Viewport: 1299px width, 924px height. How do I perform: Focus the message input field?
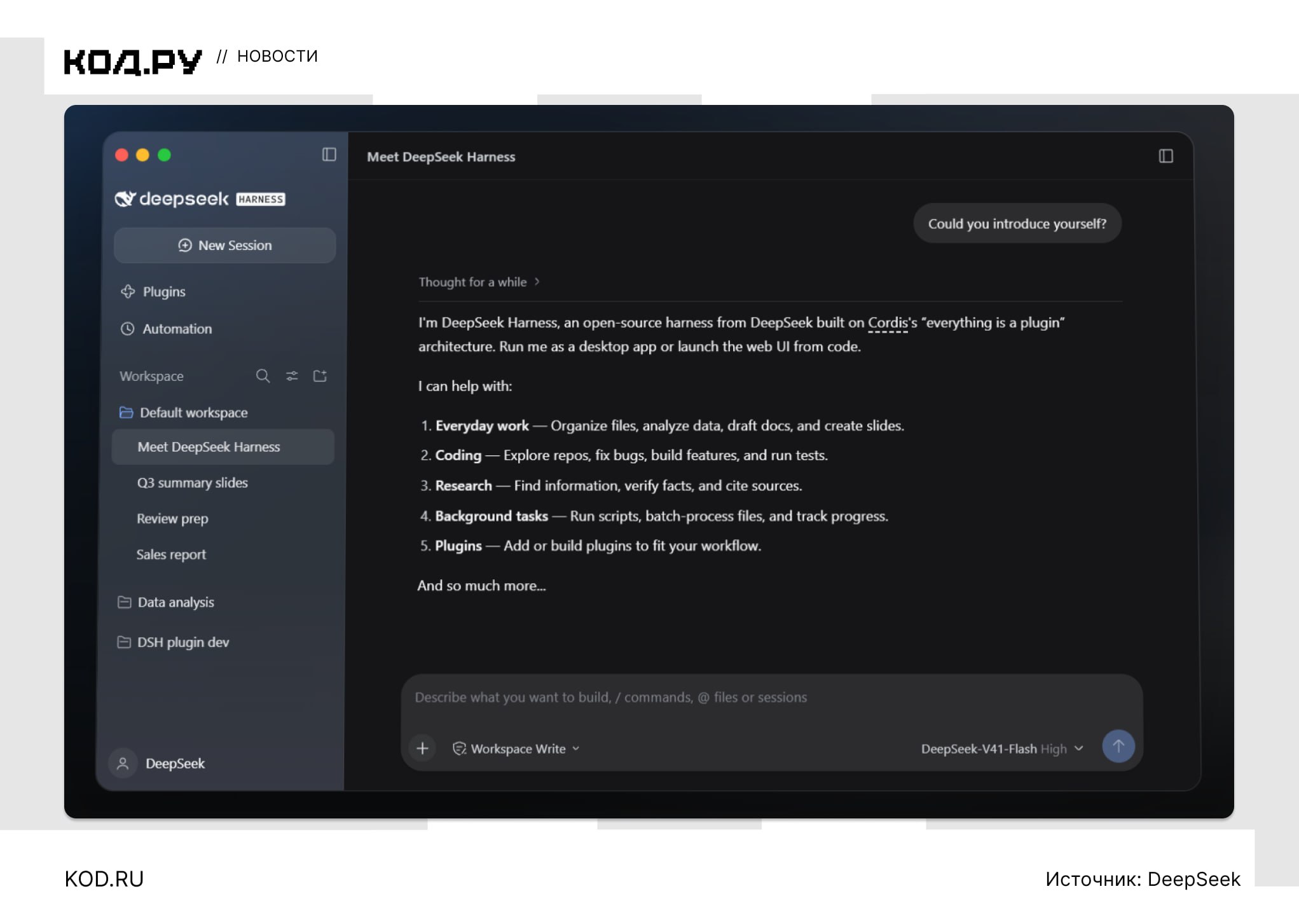[x=771, y=698]
